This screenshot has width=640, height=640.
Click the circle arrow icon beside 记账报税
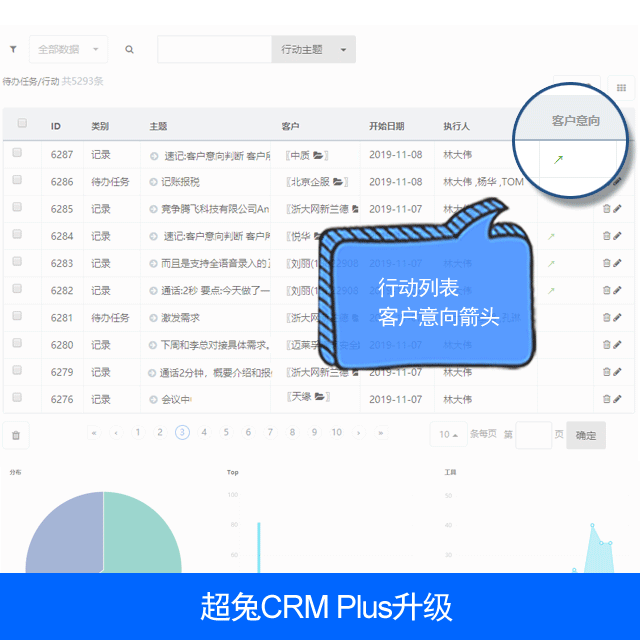(153, 182)
